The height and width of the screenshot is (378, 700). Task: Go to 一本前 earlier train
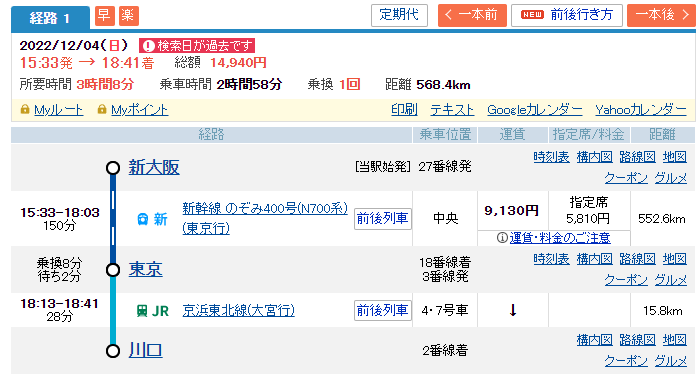(x=472, y=15)
